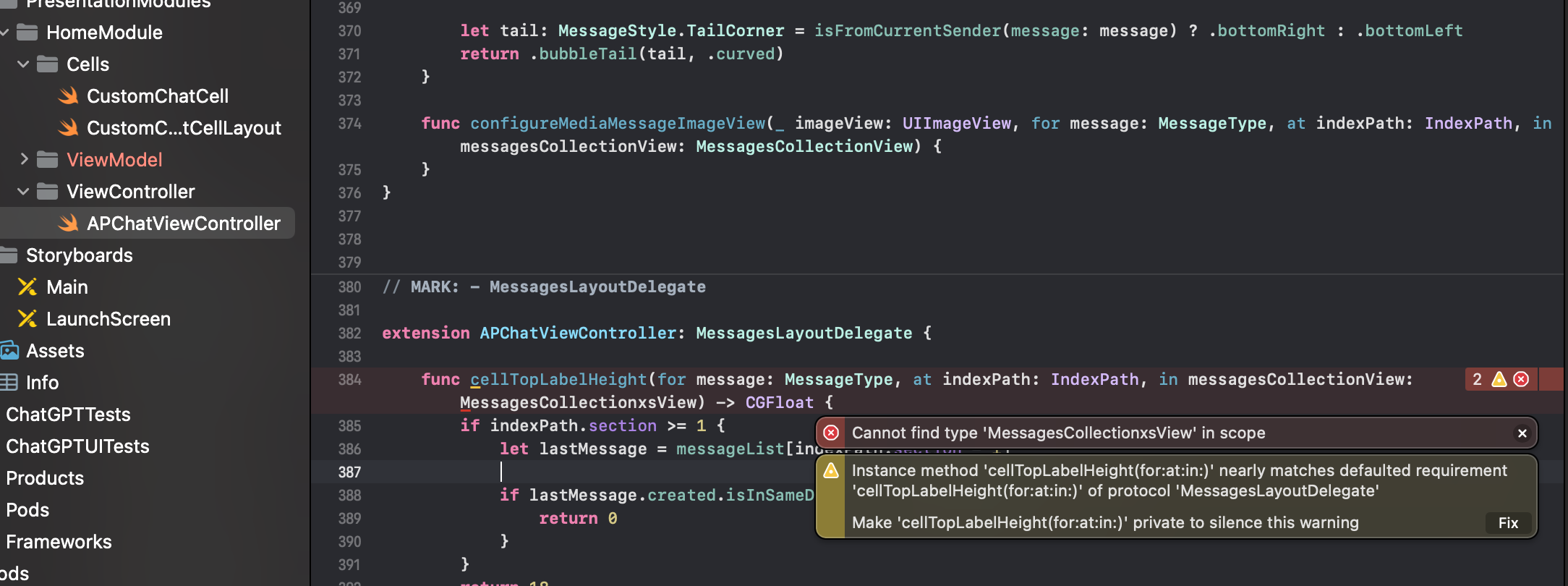
Task: Click 'return 0' statement on line 389
Action: coord(578,519)
